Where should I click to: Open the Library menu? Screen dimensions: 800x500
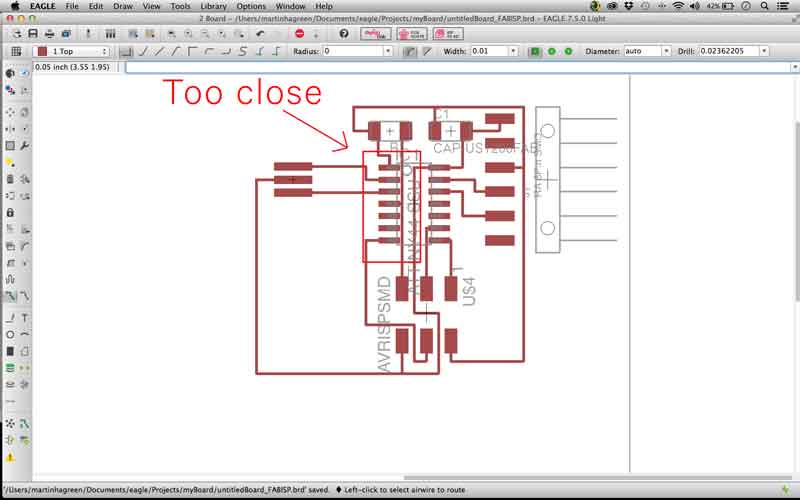point(213,6)
